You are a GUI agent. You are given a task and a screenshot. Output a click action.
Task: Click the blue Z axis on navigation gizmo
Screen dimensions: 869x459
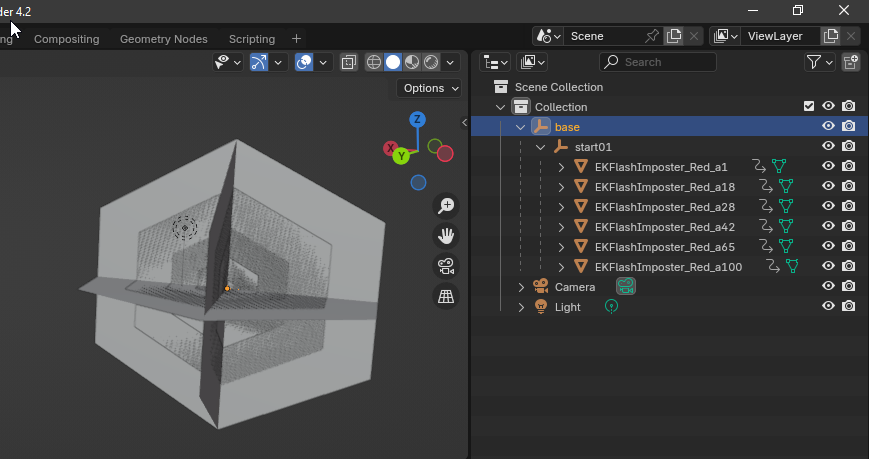click(x=418, y=120)
